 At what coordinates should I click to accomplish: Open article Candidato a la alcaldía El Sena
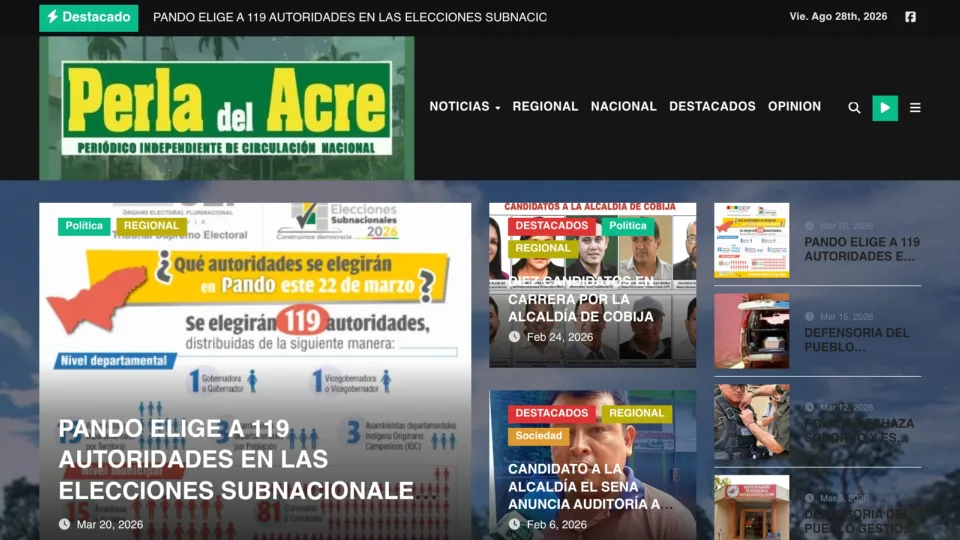pos(590,486)
